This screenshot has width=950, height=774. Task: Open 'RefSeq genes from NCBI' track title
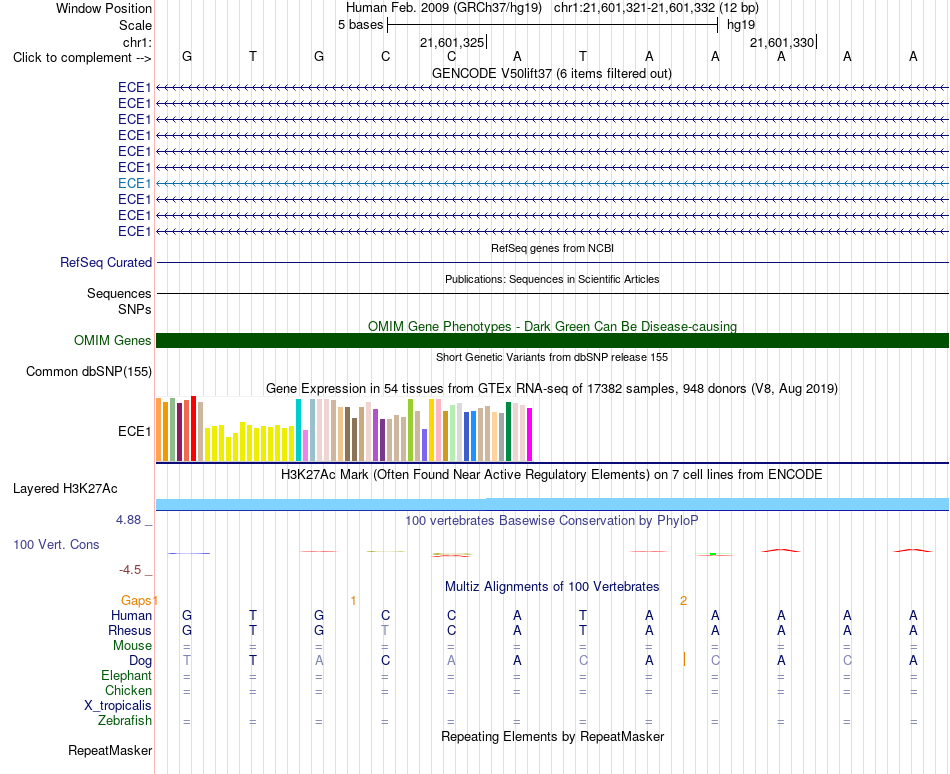pos(552,248)
